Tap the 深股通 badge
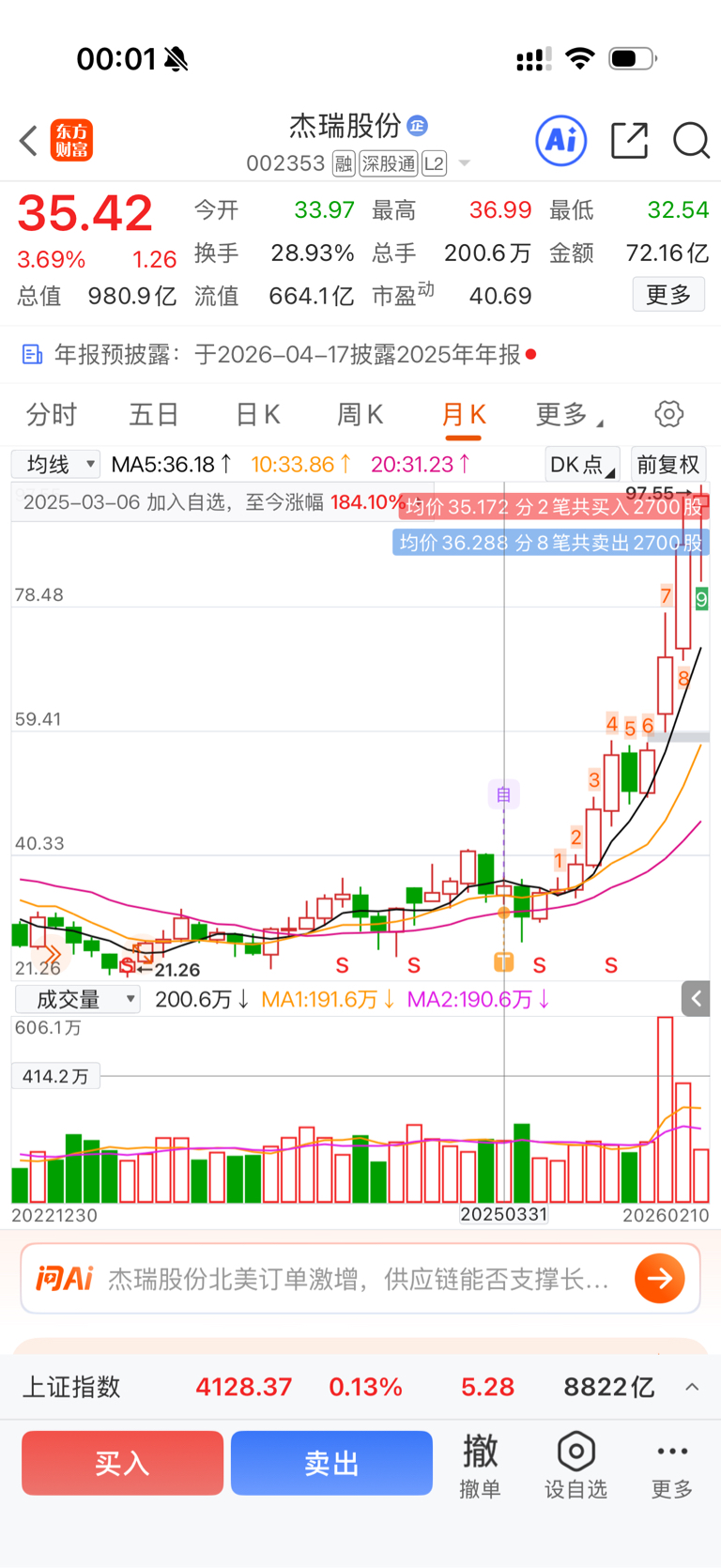This screenshot has width=721, height=1568. click(389, 164)
